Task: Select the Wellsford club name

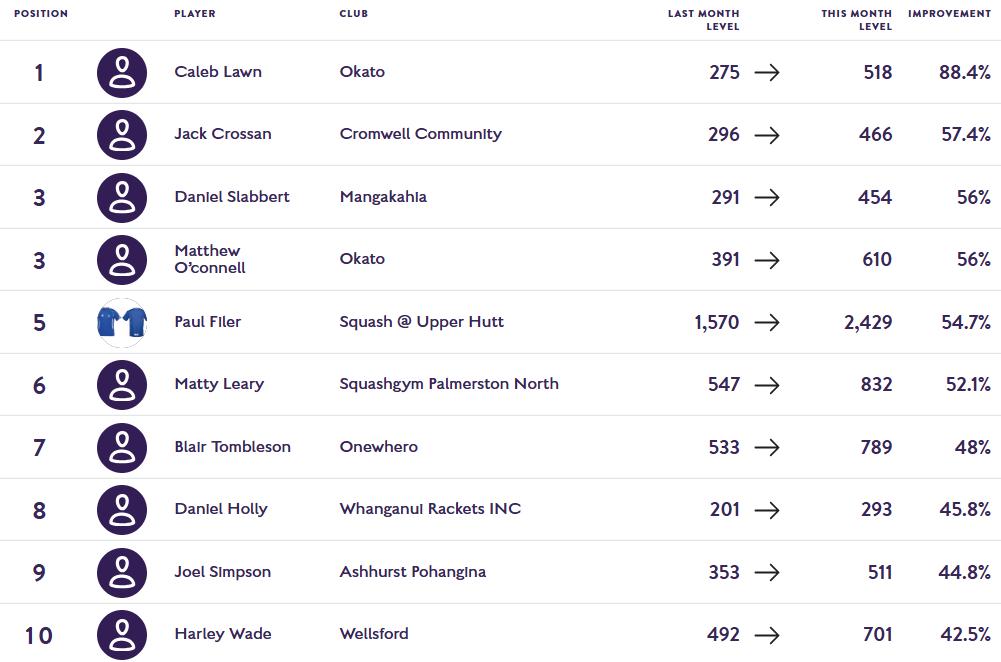Action: 374,634
